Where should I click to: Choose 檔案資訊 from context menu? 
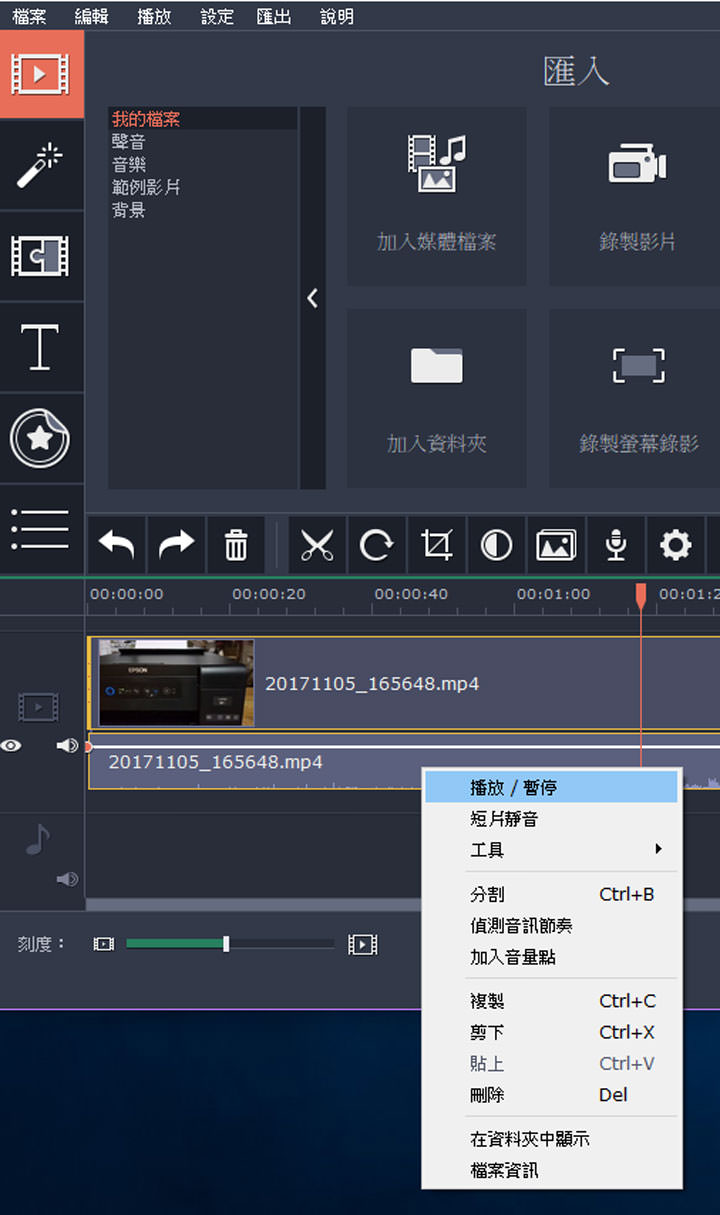(x=551, y=1170)
